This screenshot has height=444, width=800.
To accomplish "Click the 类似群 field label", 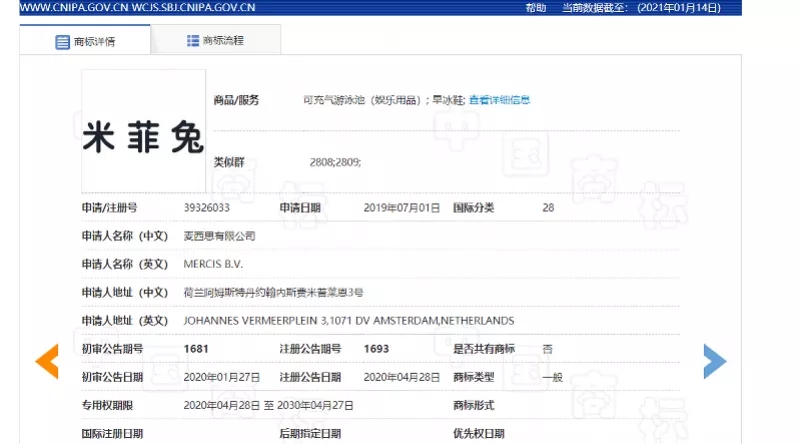I will coord(229,162).
